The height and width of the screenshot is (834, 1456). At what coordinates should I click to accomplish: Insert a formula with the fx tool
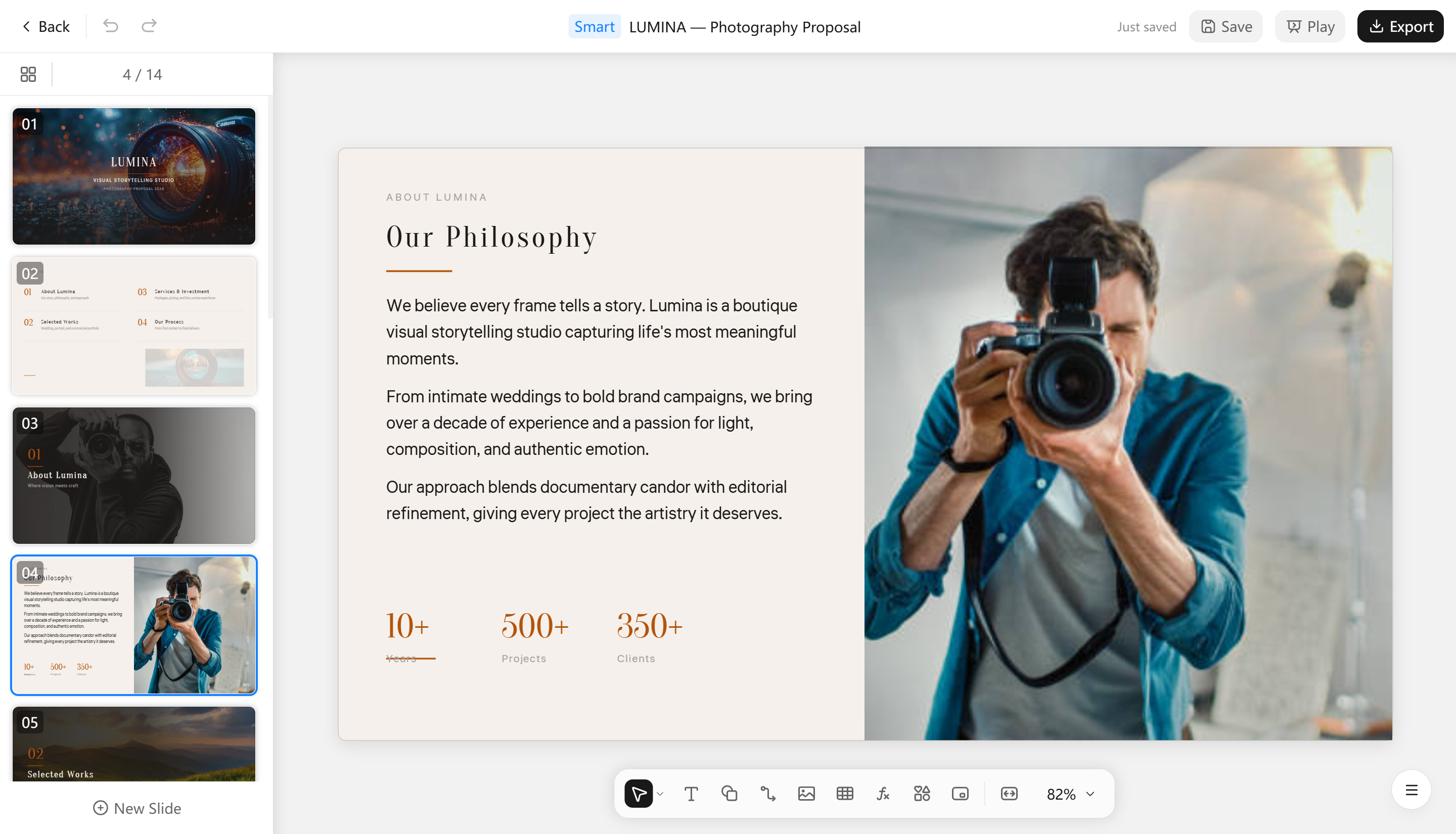click(883, 794)
